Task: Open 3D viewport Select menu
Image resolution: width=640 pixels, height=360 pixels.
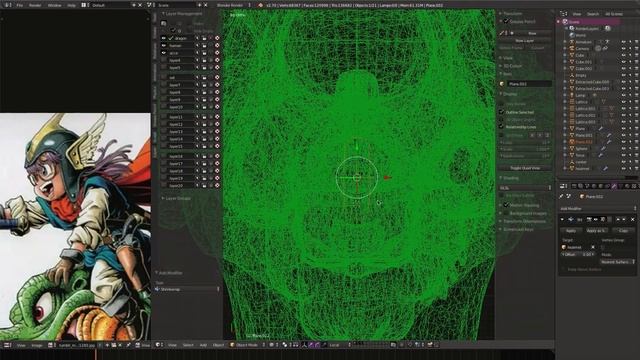Action: click(x=188, y=345)
